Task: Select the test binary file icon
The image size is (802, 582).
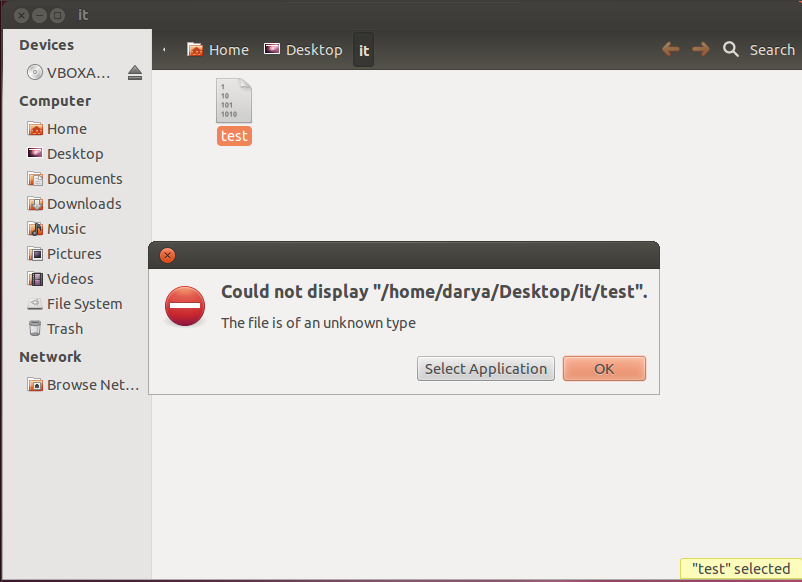Action: [234, 100]
